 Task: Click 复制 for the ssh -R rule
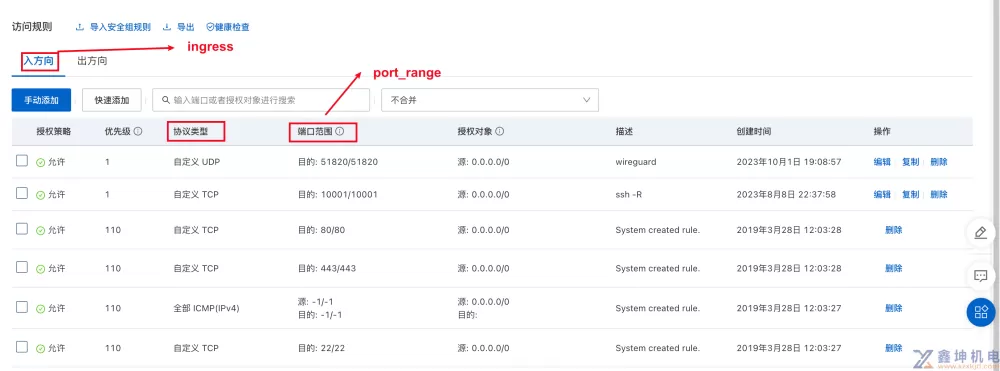(x=911, y=194)
